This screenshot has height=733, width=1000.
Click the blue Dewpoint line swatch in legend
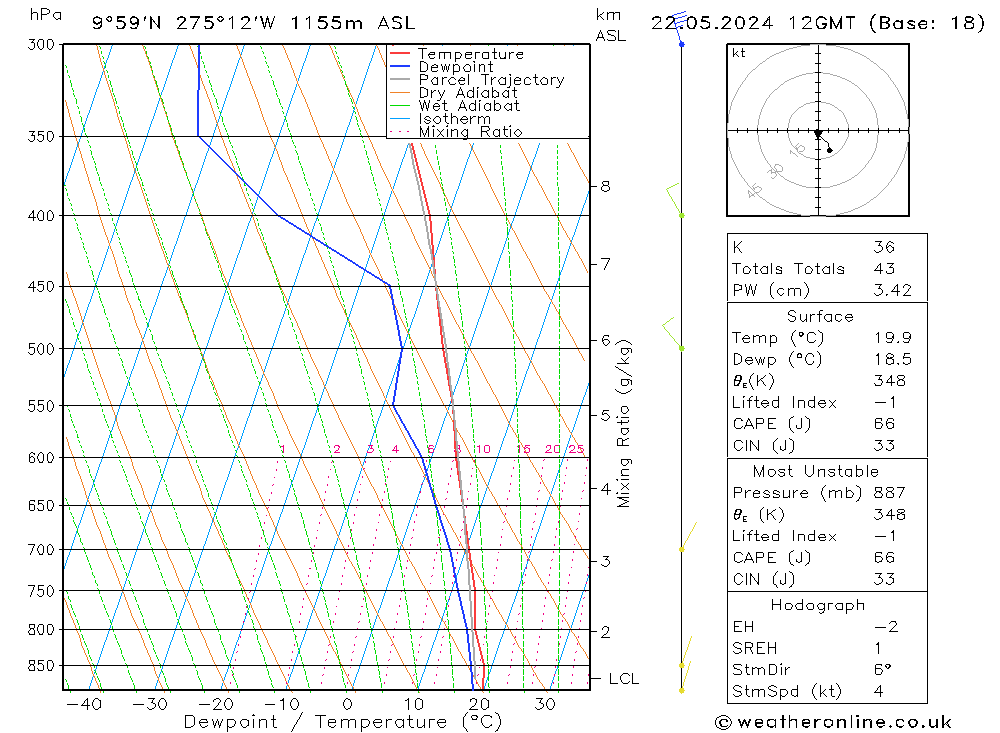click(400, 66)
